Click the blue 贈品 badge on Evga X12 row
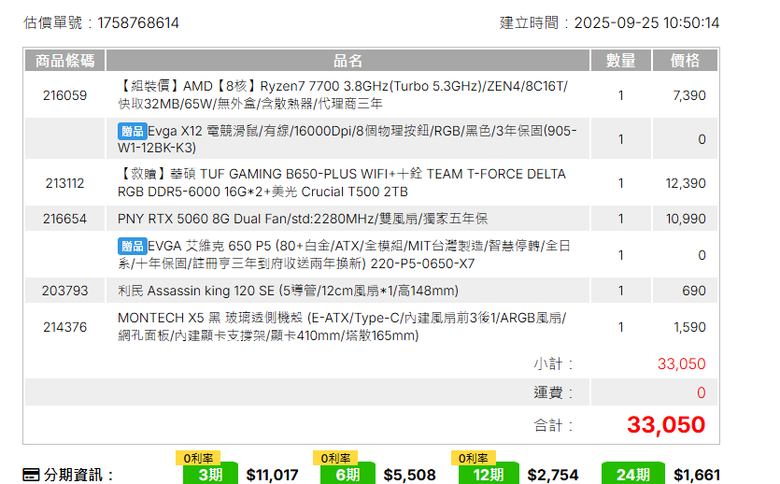The height and width of the screenshot is (484, 780). pos(132,131)
